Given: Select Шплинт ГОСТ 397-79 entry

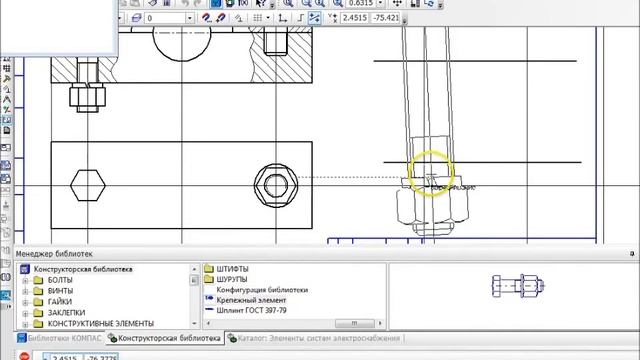Looking at the screenshot, I should coord(251,310).
